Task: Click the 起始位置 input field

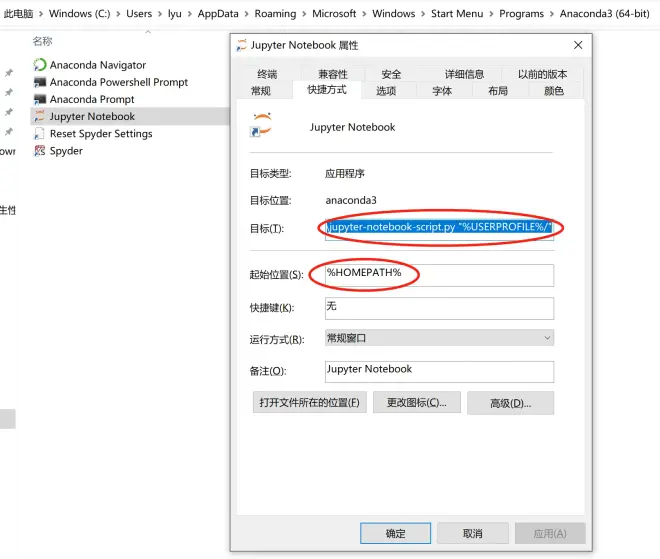Action: (439, 275)
